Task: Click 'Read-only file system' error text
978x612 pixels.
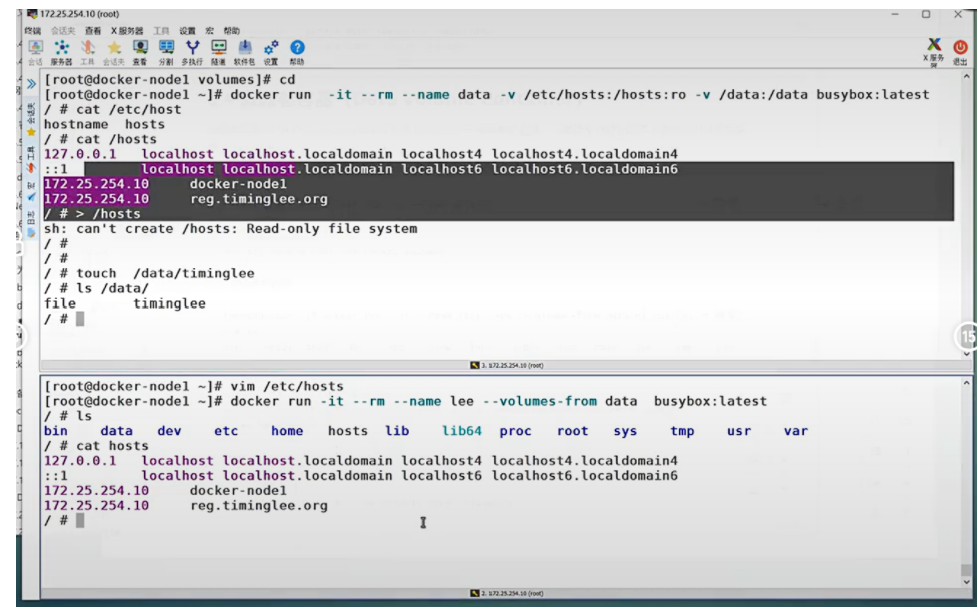Action: 332,229
